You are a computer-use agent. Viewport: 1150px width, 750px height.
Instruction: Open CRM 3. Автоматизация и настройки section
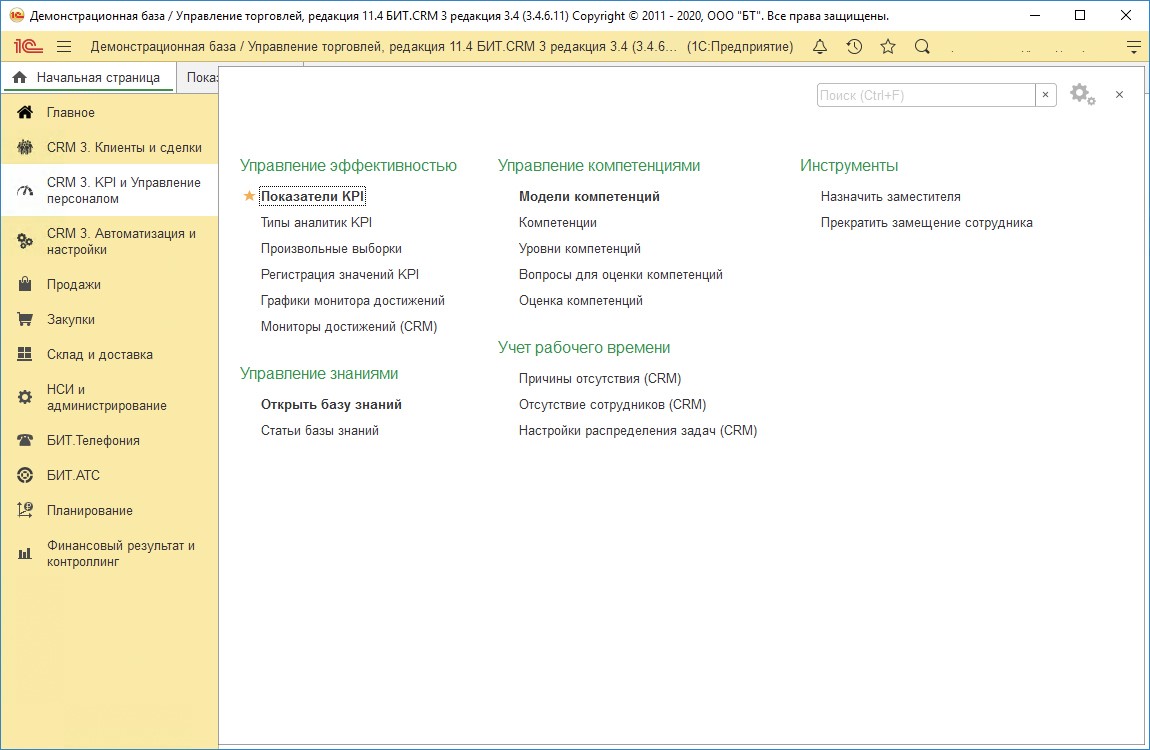point(109,241)
